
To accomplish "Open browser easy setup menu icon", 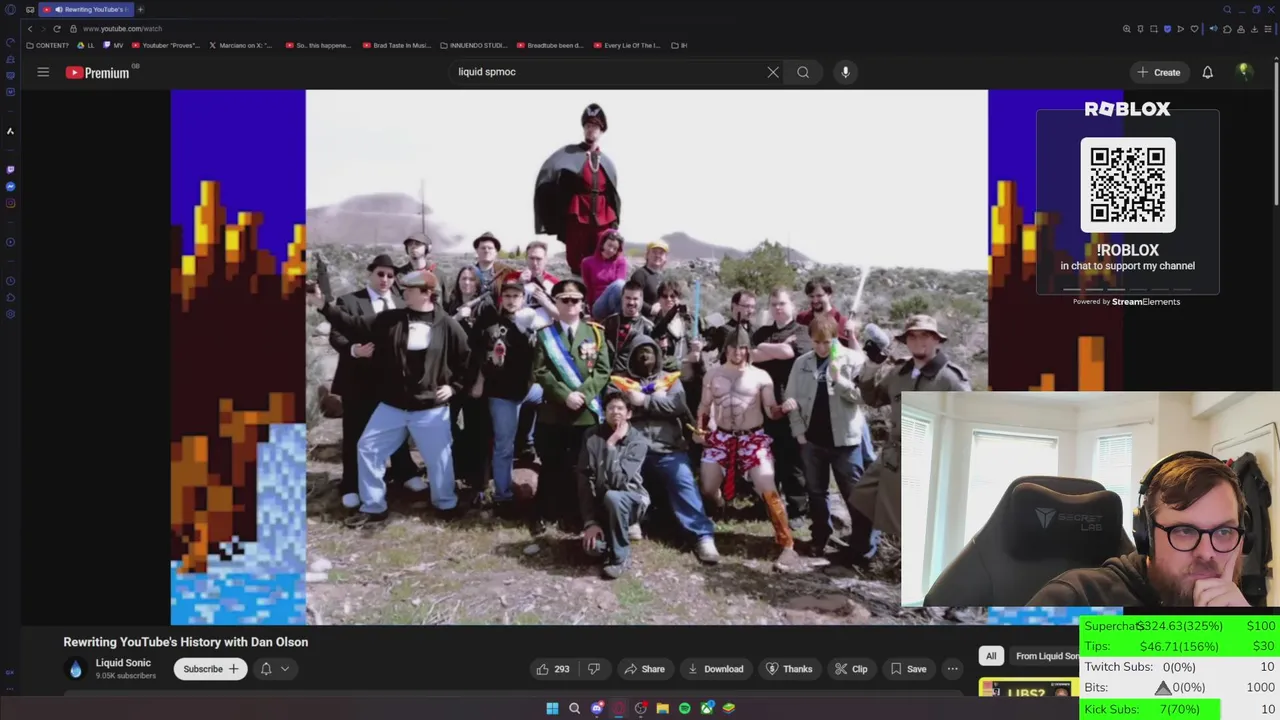I will tap(1268, 29).
